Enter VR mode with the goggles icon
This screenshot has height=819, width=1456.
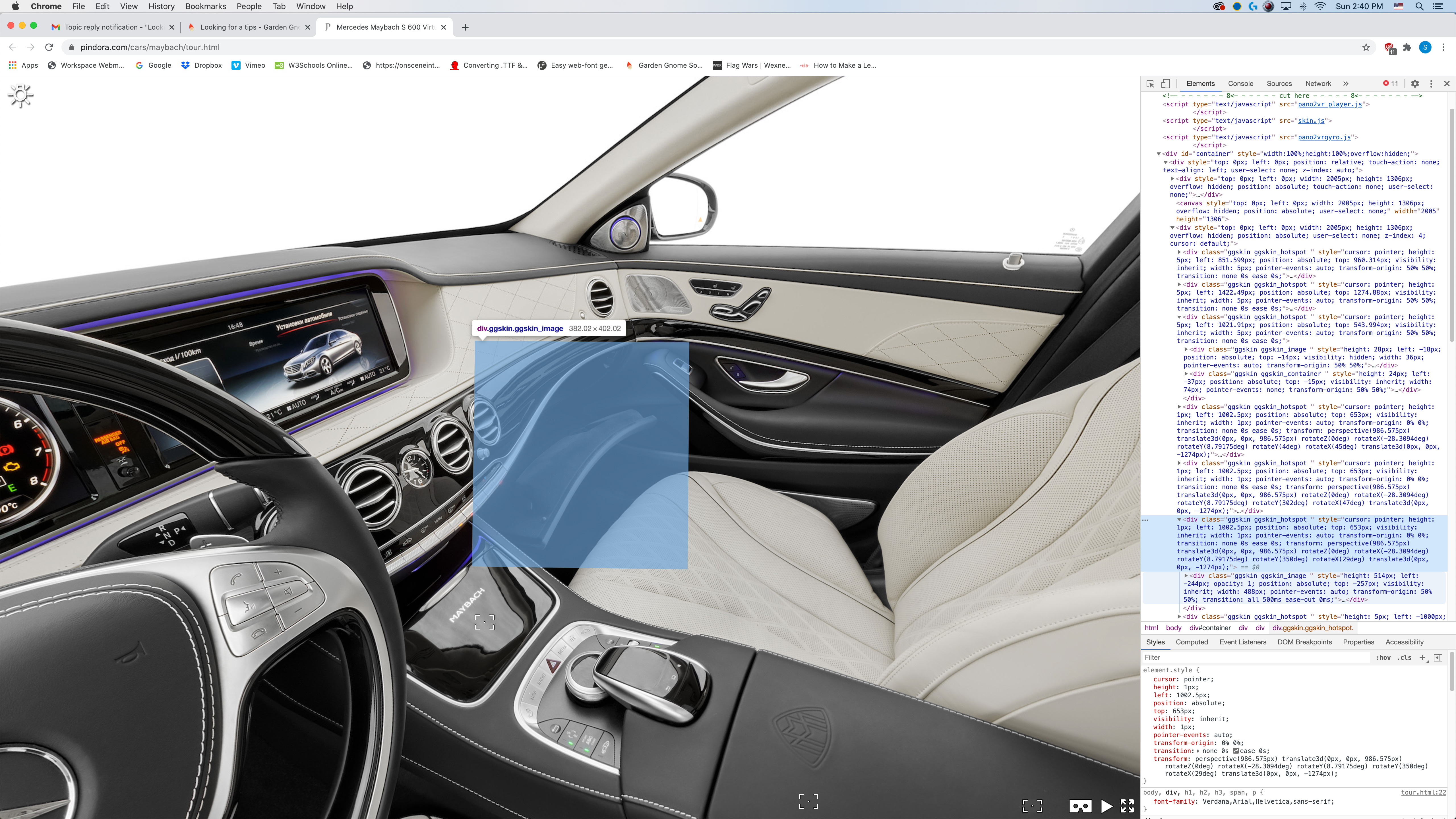(x=1080, y=806)
